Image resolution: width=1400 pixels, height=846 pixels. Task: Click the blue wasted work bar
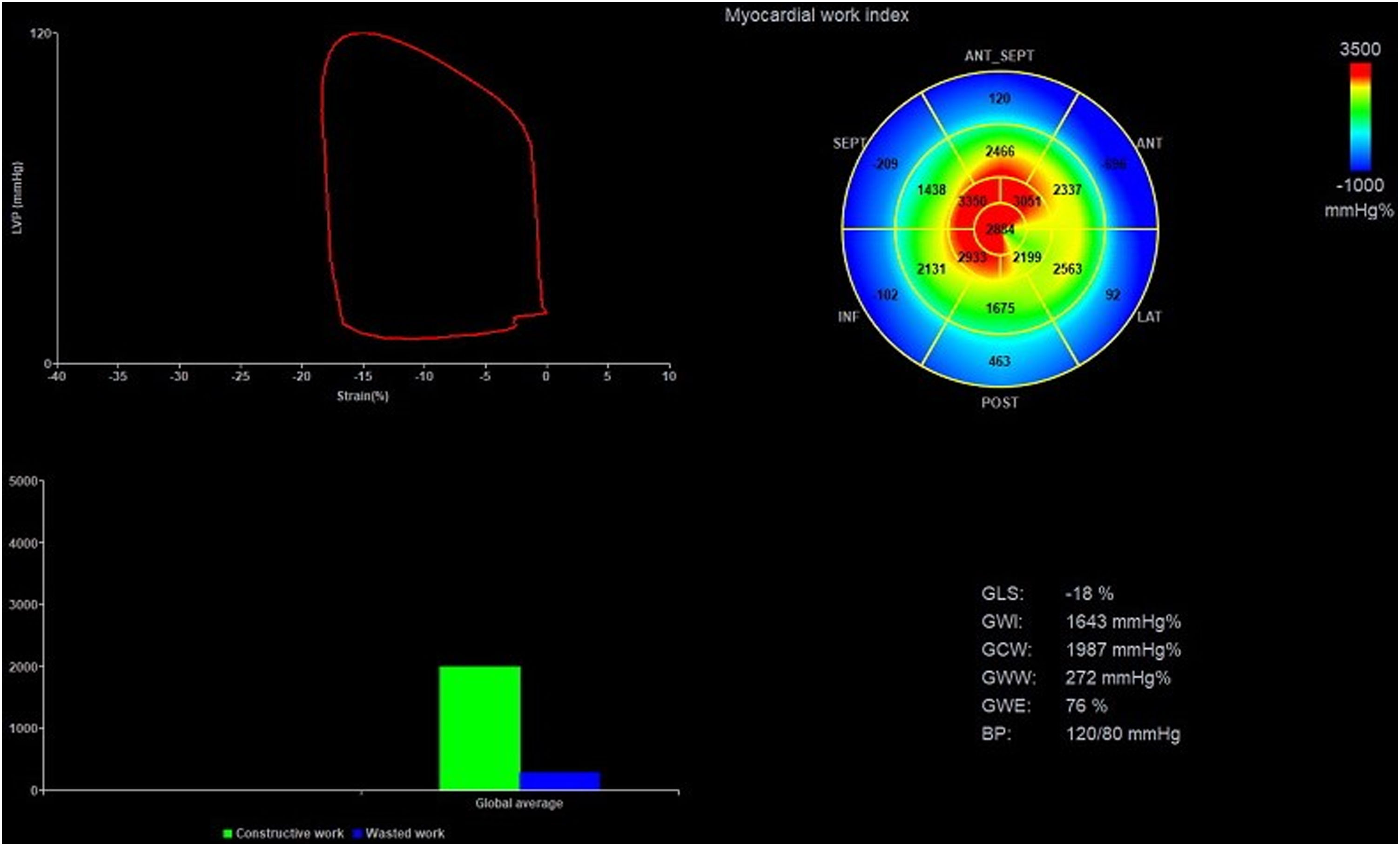click(x=559, y=781)
